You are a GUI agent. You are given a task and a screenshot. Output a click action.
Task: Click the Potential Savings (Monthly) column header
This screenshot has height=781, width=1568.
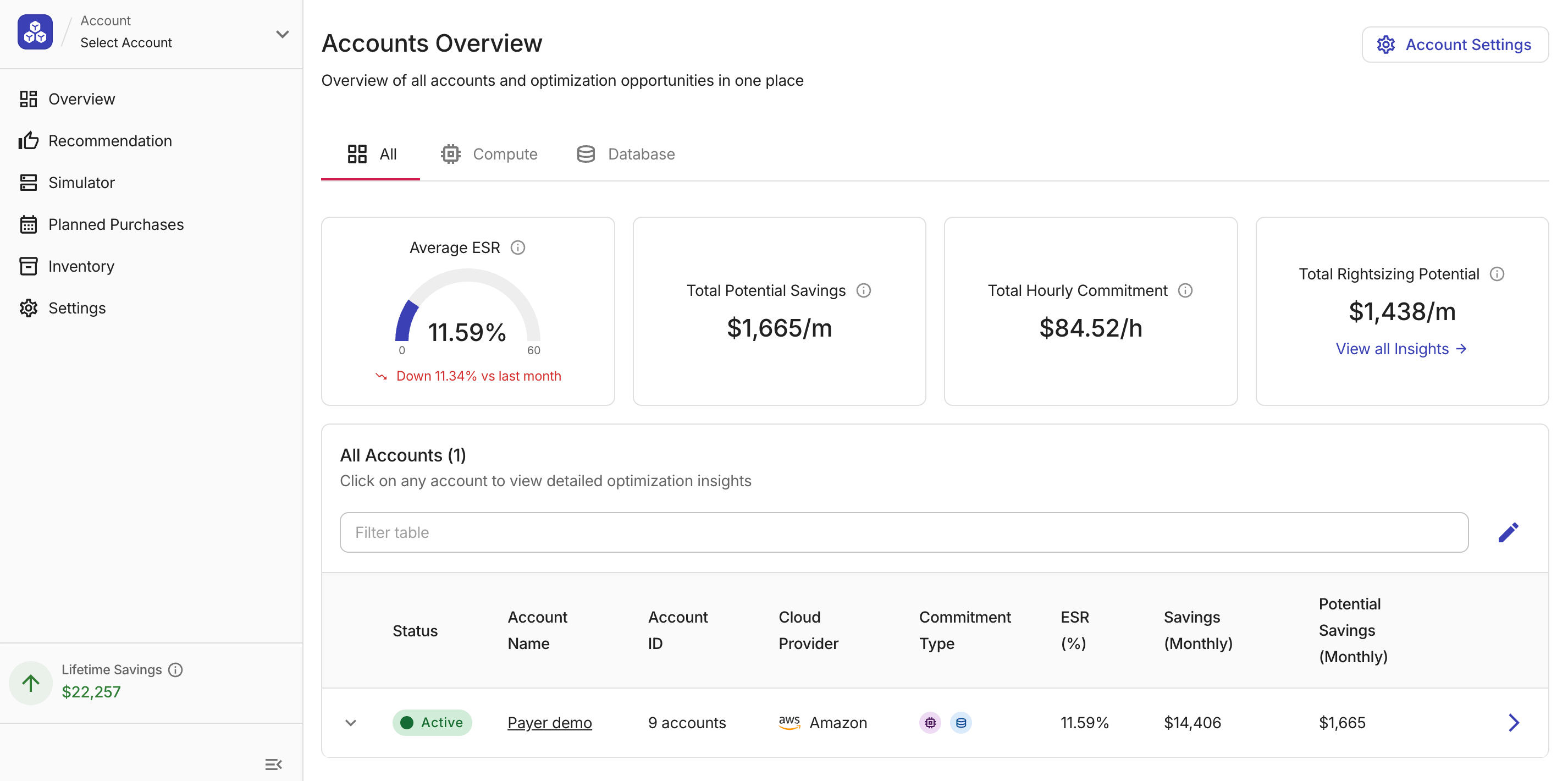coord(1352,630)
